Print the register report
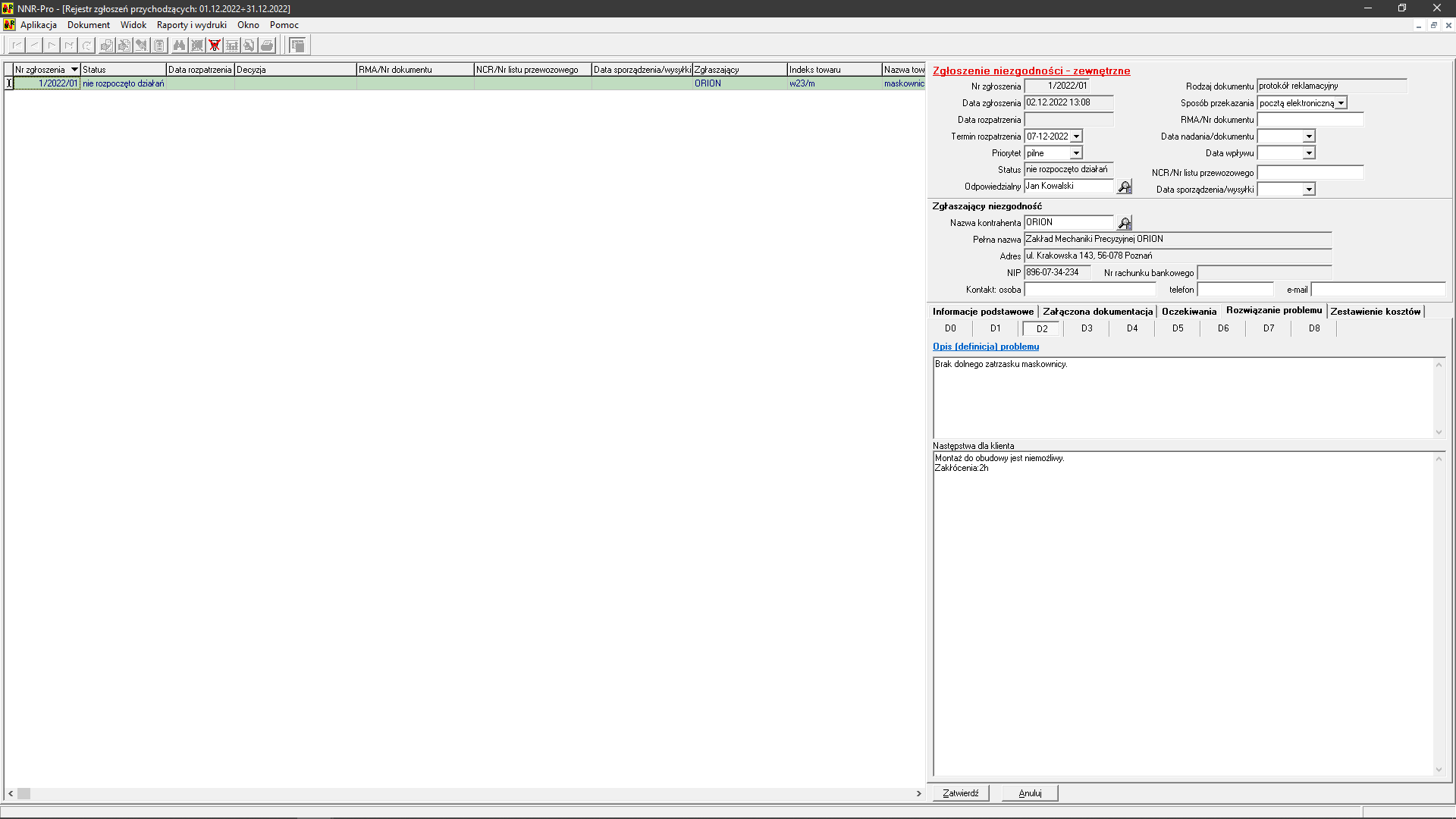Image resolution: width=1456 pixels, height=819 pixels. coord(267,45)
